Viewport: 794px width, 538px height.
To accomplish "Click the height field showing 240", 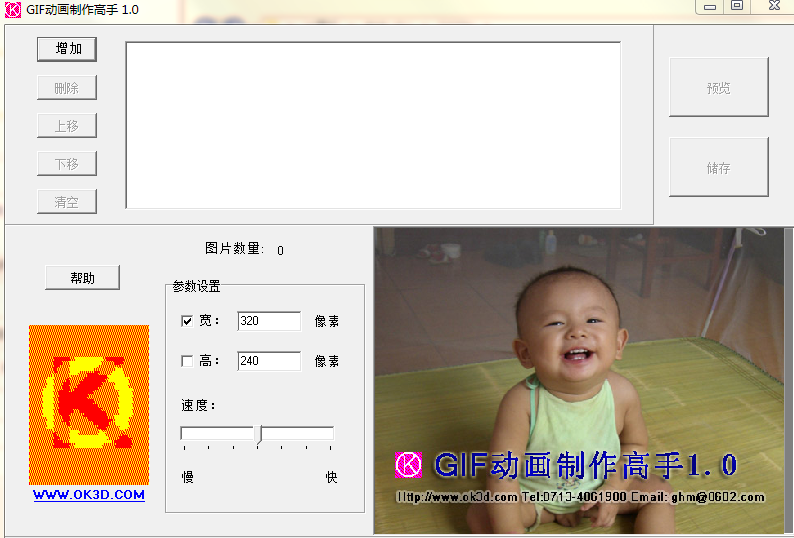I will 268,361.
